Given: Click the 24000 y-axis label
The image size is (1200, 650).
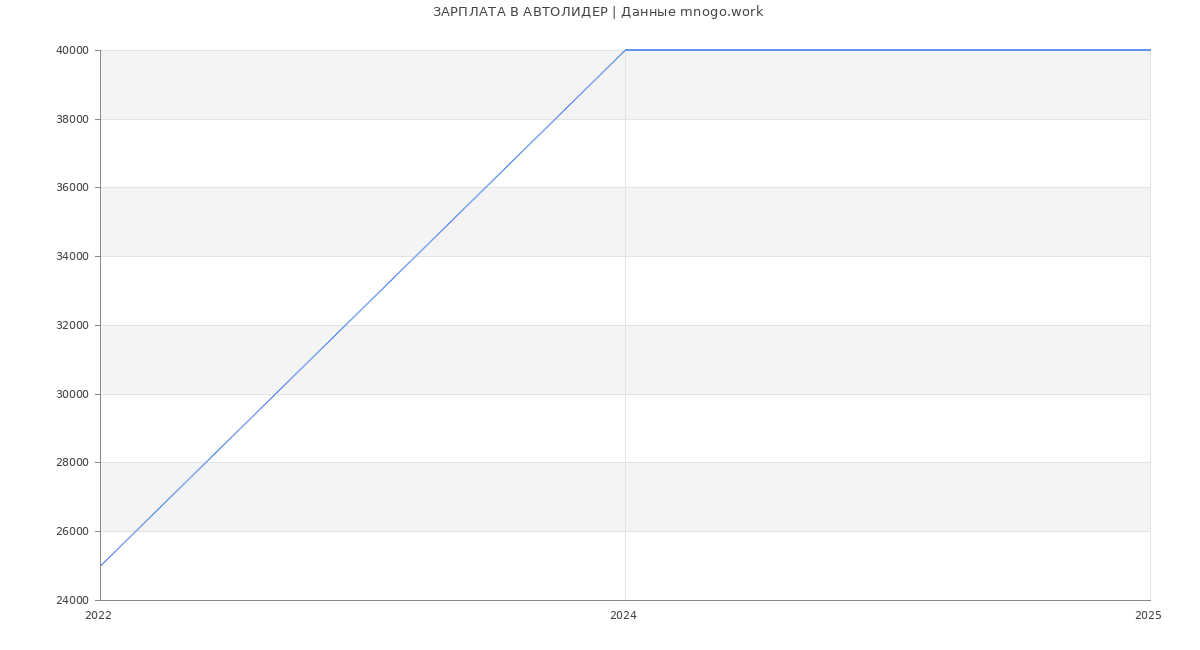Looking at the screenshot, I should 72,600.
